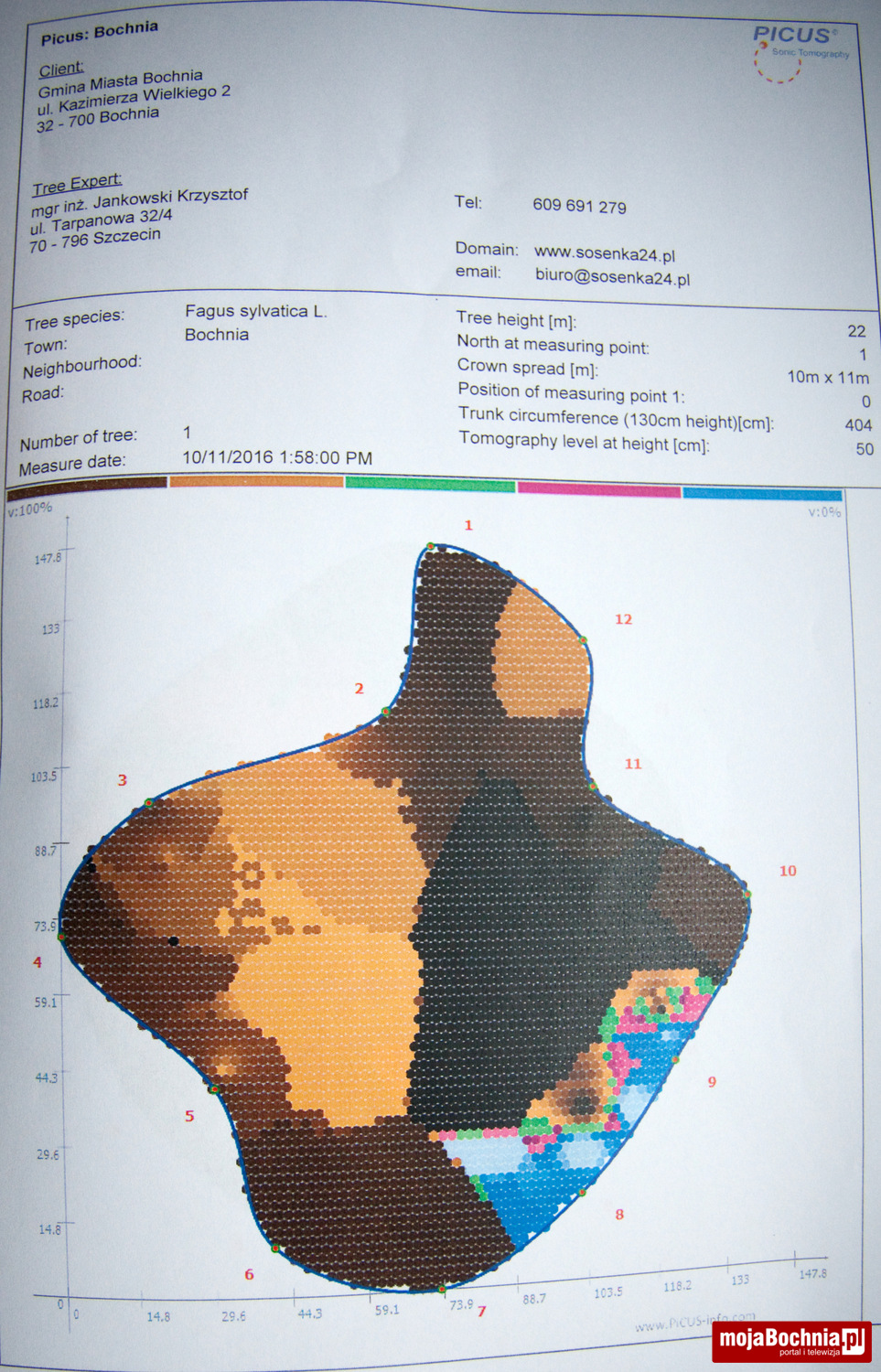Click the mojaBochnia.pl portal logo
881x1372 pixels.
point(791,1341)
